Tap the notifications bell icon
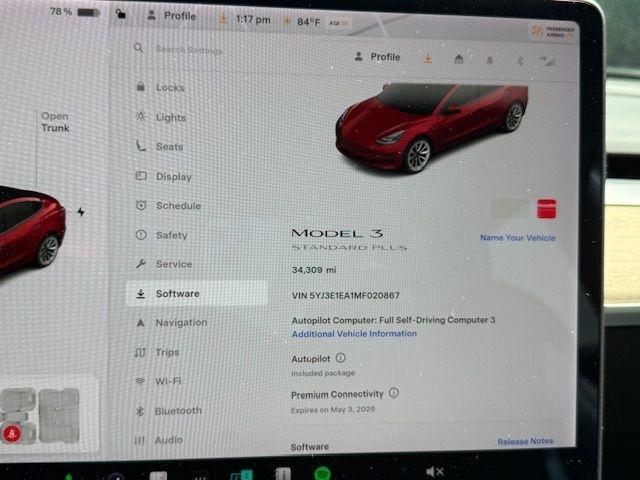Screen dimensions: 640x480 pyautogui.click(x=489, y=60)
